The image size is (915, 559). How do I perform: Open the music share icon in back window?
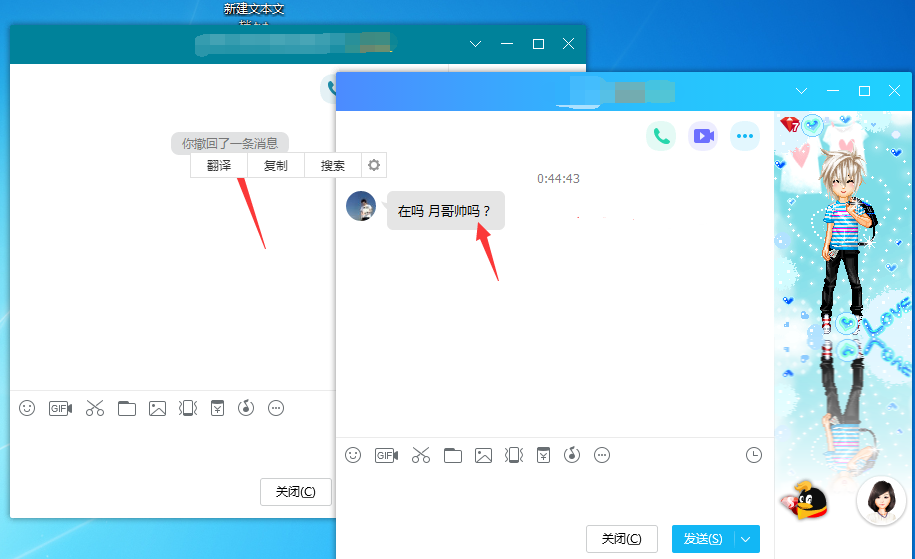tap(246, 408)
